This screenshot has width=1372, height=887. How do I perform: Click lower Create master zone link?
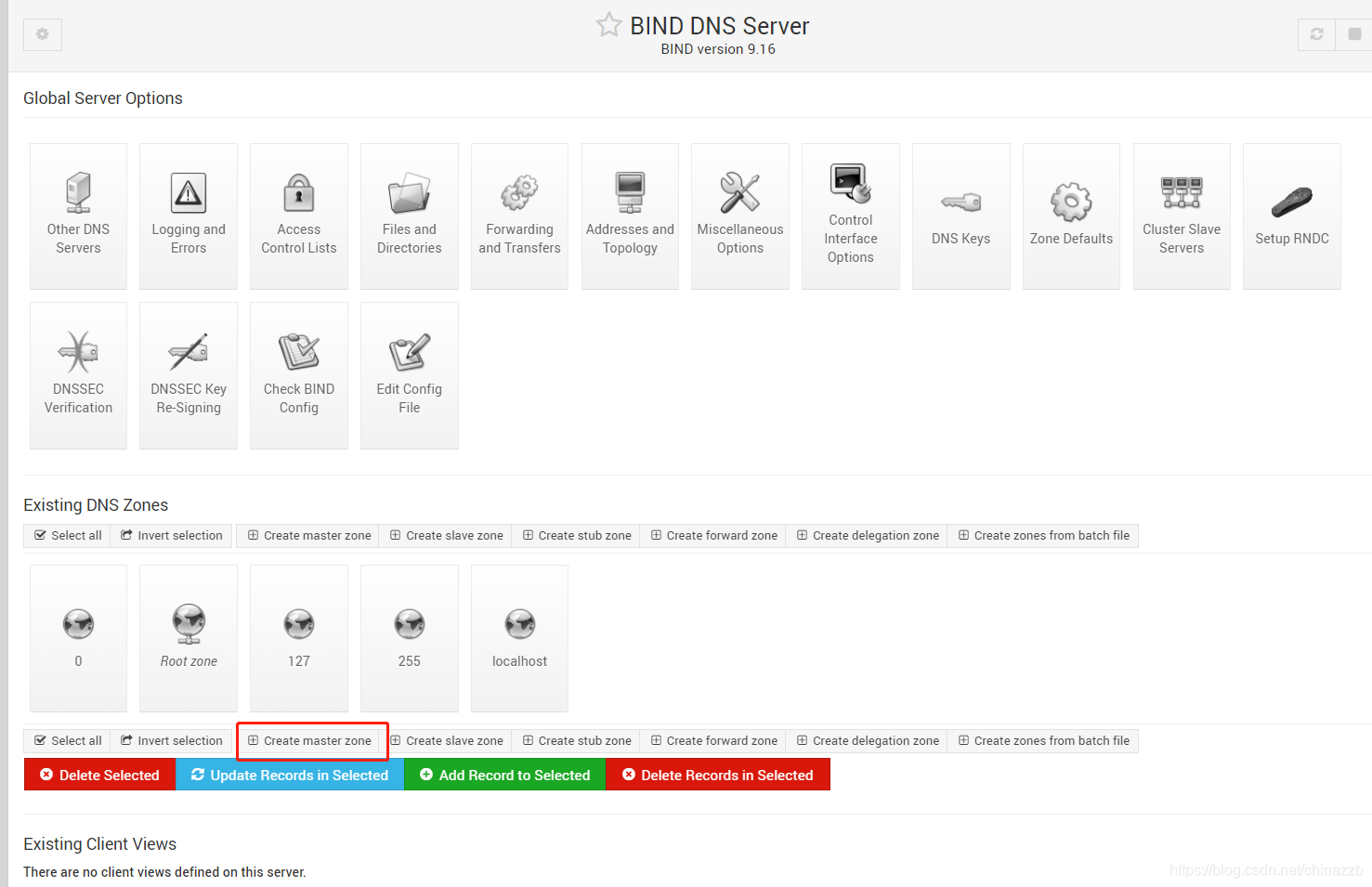point(308,741)
